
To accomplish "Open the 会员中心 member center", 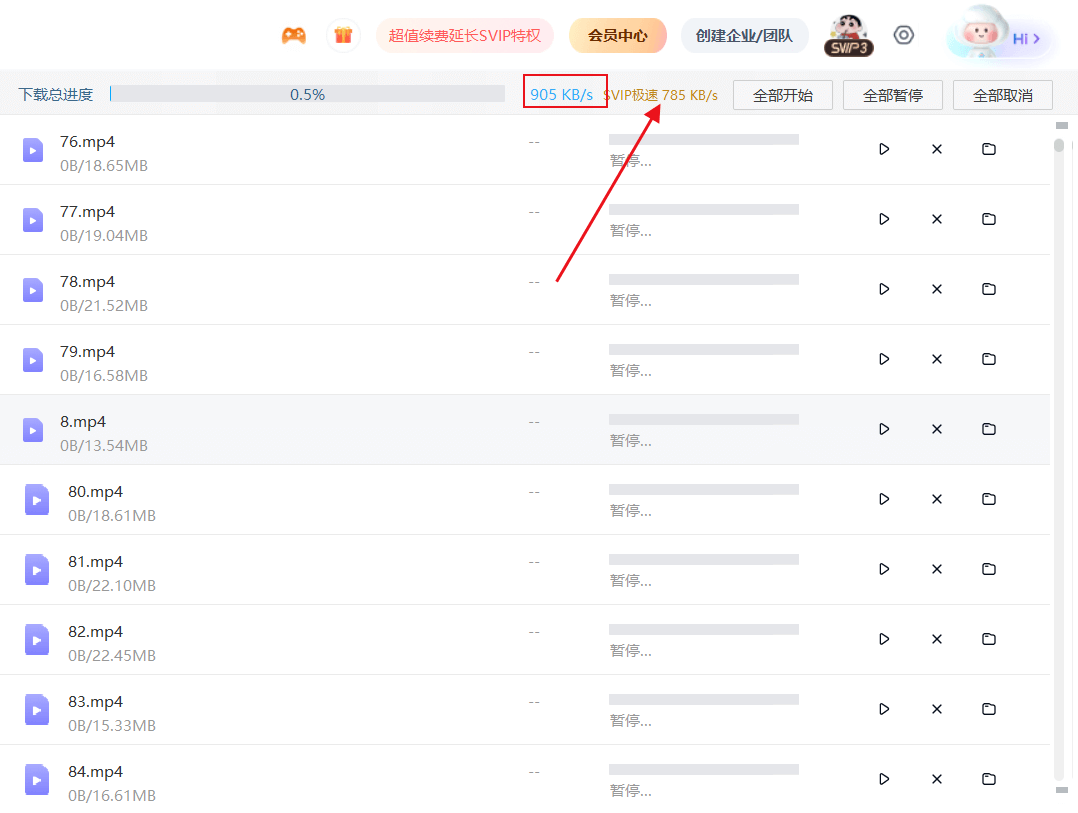I will click(617, 35).
